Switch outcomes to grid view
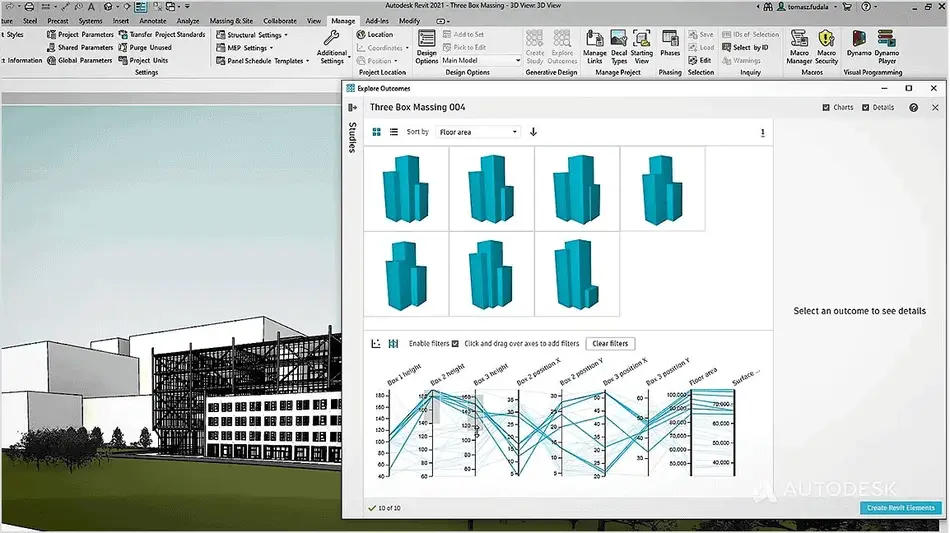The width and height of the screenshot is (950, 533). (376, 132)
